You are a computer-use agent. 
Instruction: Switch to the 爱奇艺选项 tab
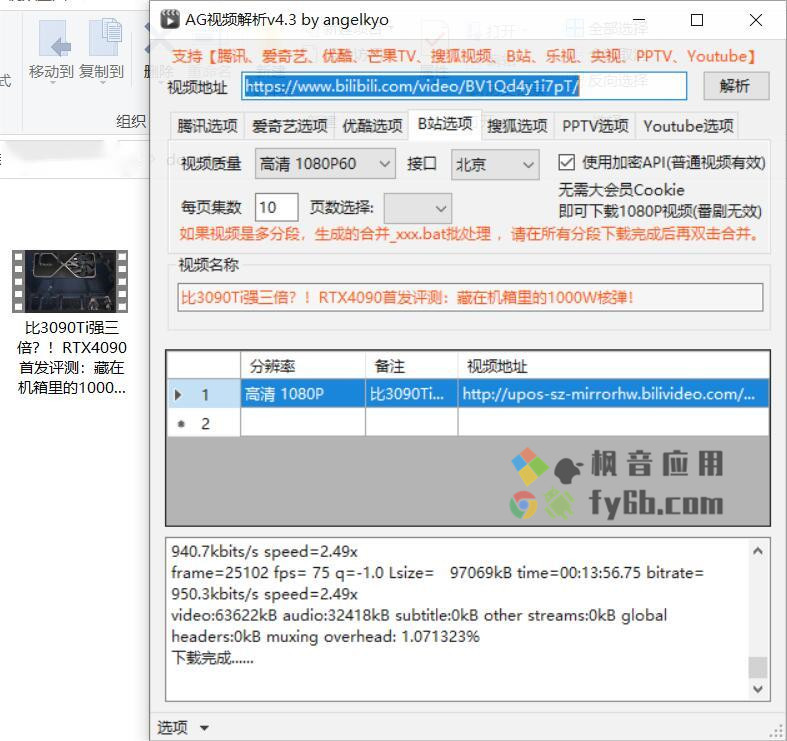[x=290, y=126]
